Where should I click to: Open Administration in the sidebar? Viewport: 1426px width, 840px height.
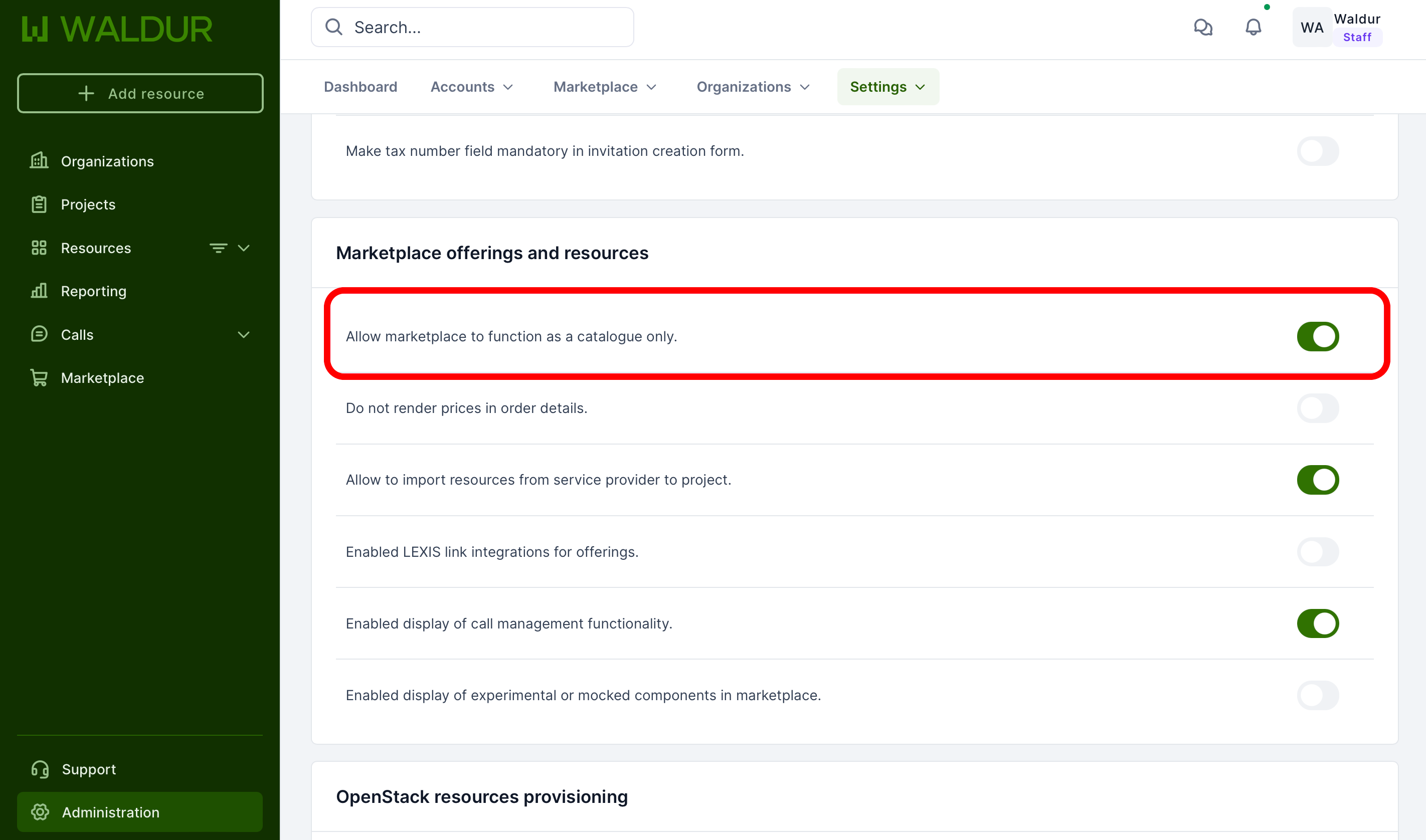point(140,812)
